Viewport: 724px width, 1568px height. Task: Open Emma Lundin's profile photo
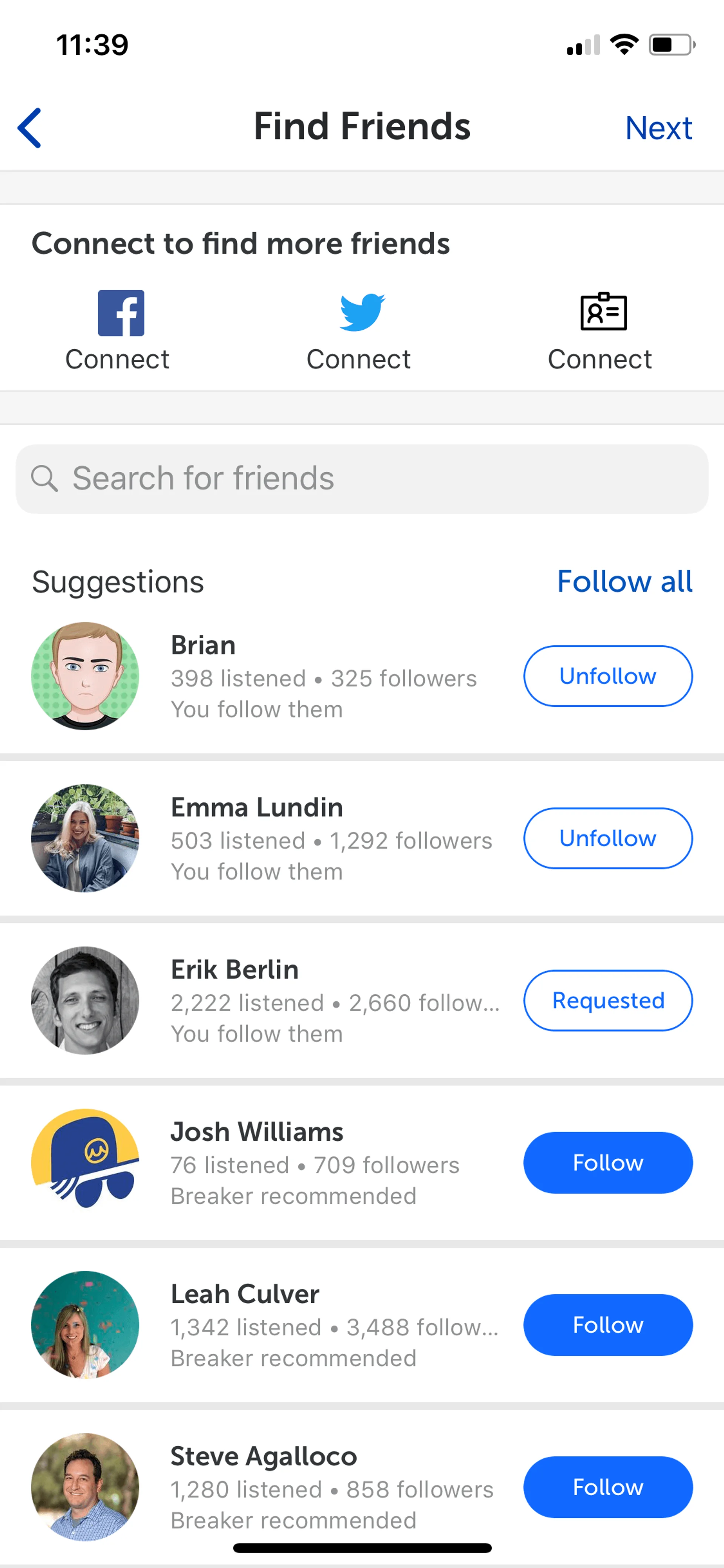coord(85,838)
